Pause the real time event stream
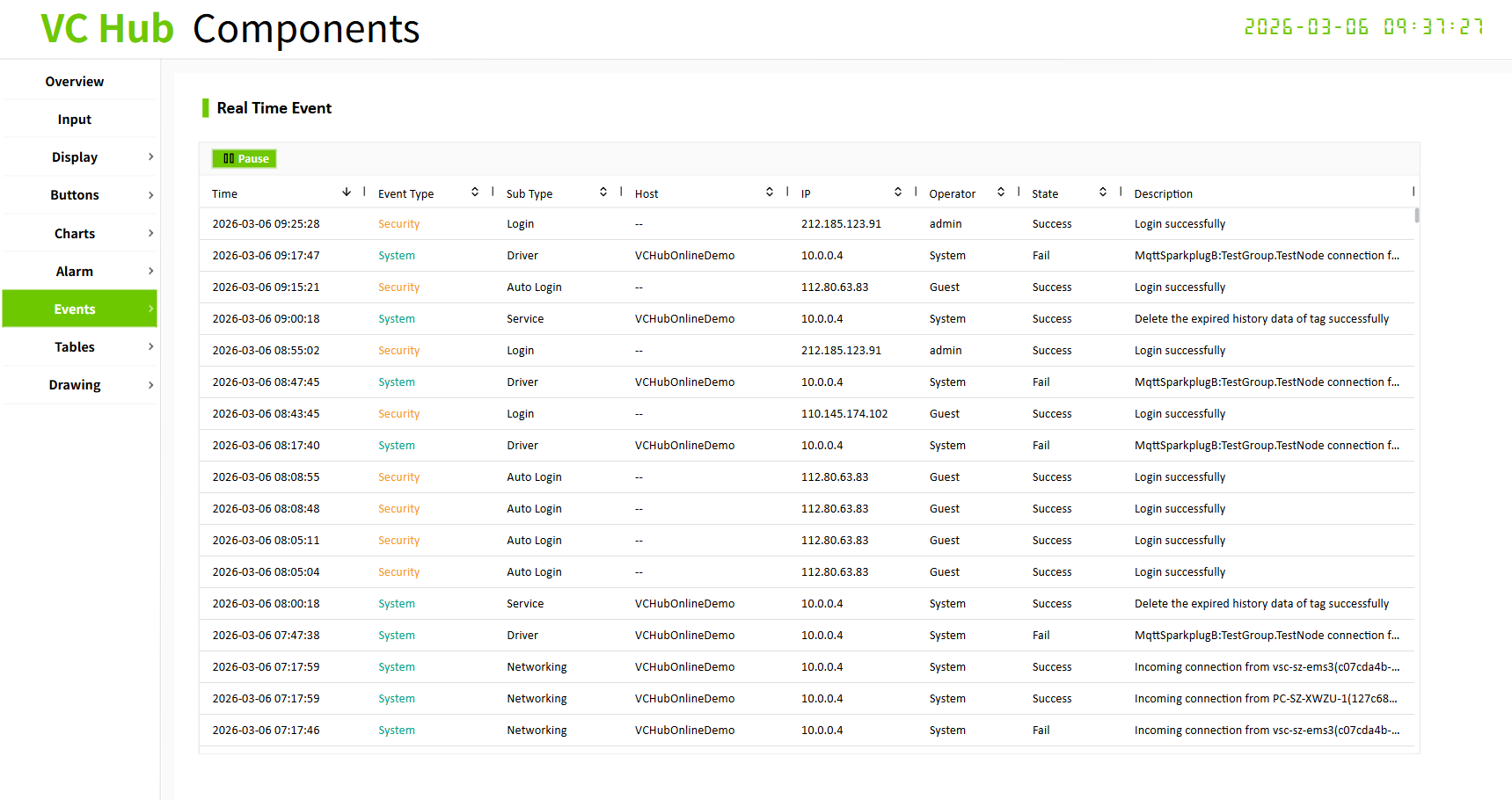Viewport: 1512px width, 800px height. pos(245,159)
